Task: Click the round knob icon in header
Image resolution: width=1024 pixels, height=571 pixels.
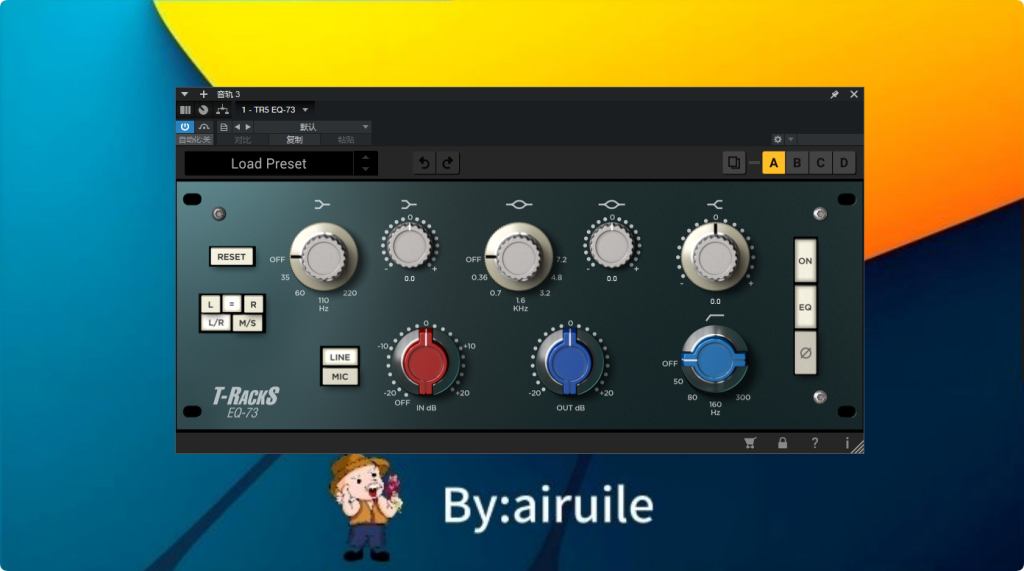Action: pos(203,110)
